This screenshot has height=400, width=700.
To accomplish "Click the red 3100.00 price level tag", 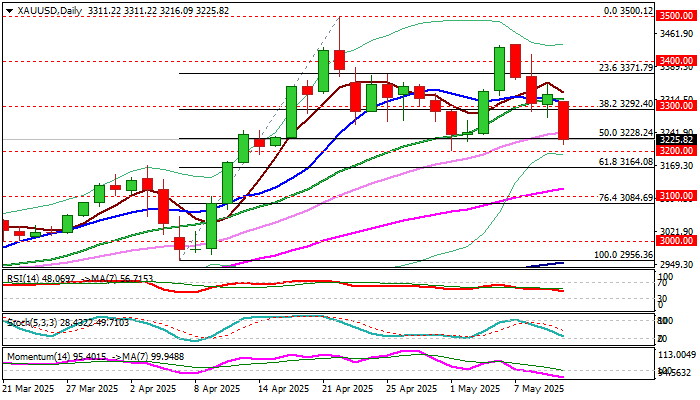I will click(676, 196).
